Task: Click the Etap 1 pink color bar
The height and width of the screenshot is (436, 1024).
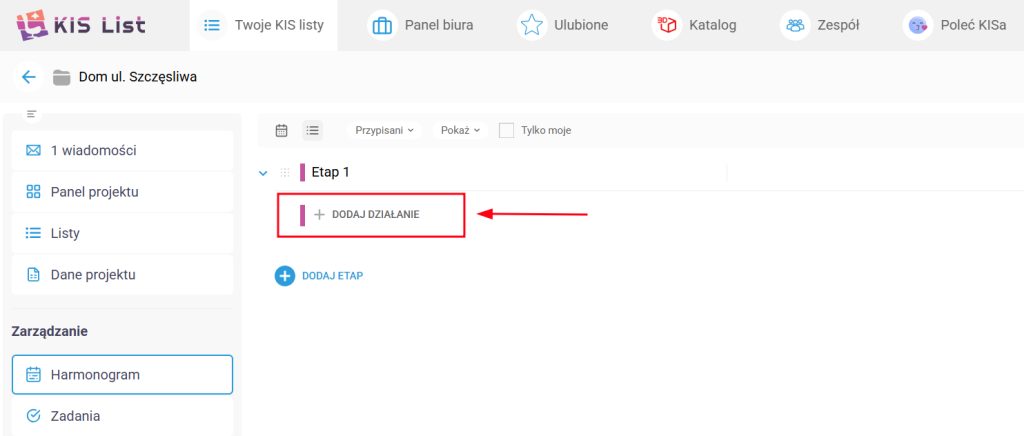Action: click(x=302, y=172)
